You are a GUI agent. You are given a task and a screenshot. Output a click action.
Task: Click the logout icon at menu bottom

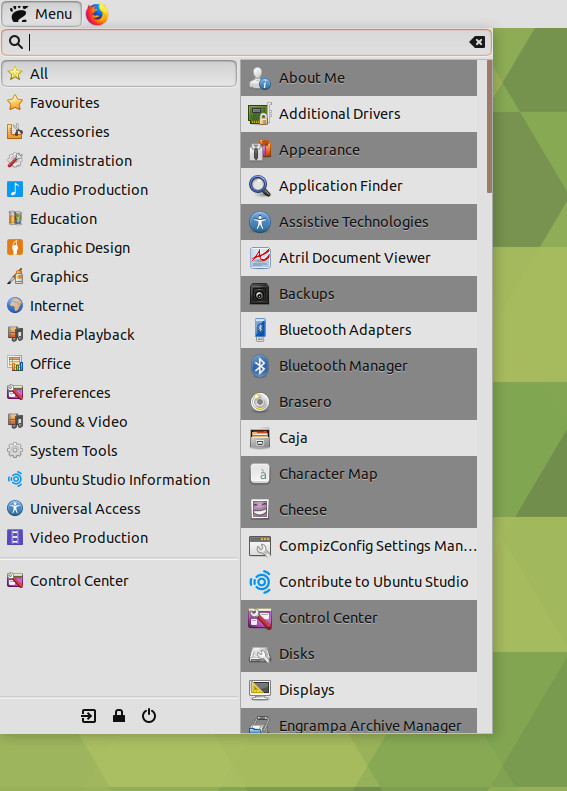(x=89, y=716)
